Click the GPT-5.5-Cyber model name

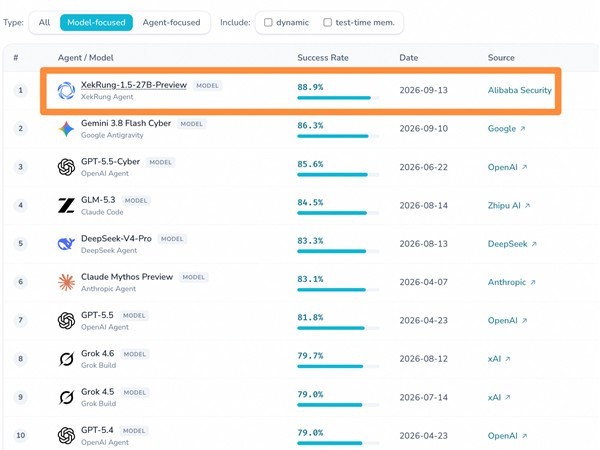click(110, 161)
